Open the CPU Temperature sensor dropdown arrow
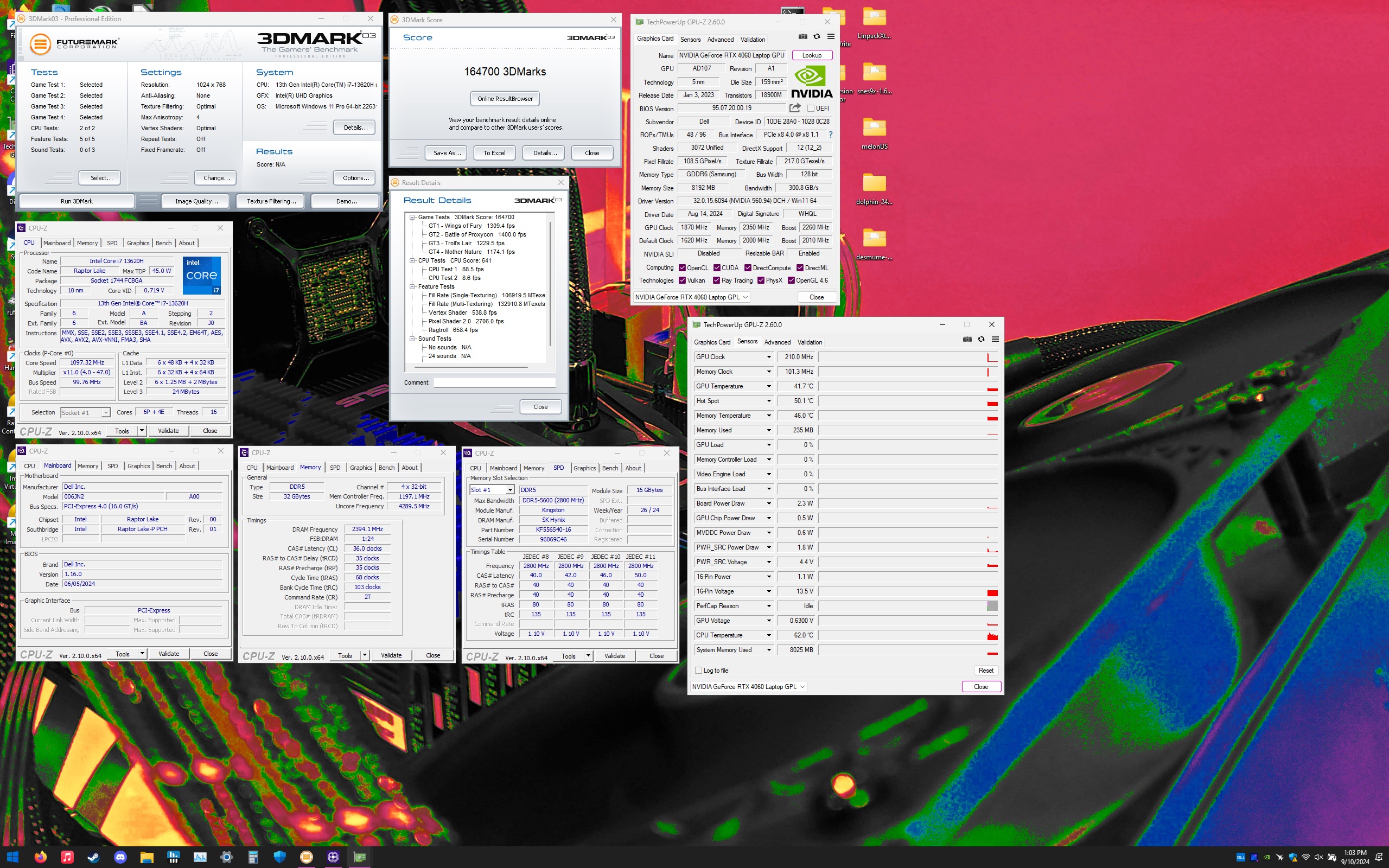 (x=768, y=635)
